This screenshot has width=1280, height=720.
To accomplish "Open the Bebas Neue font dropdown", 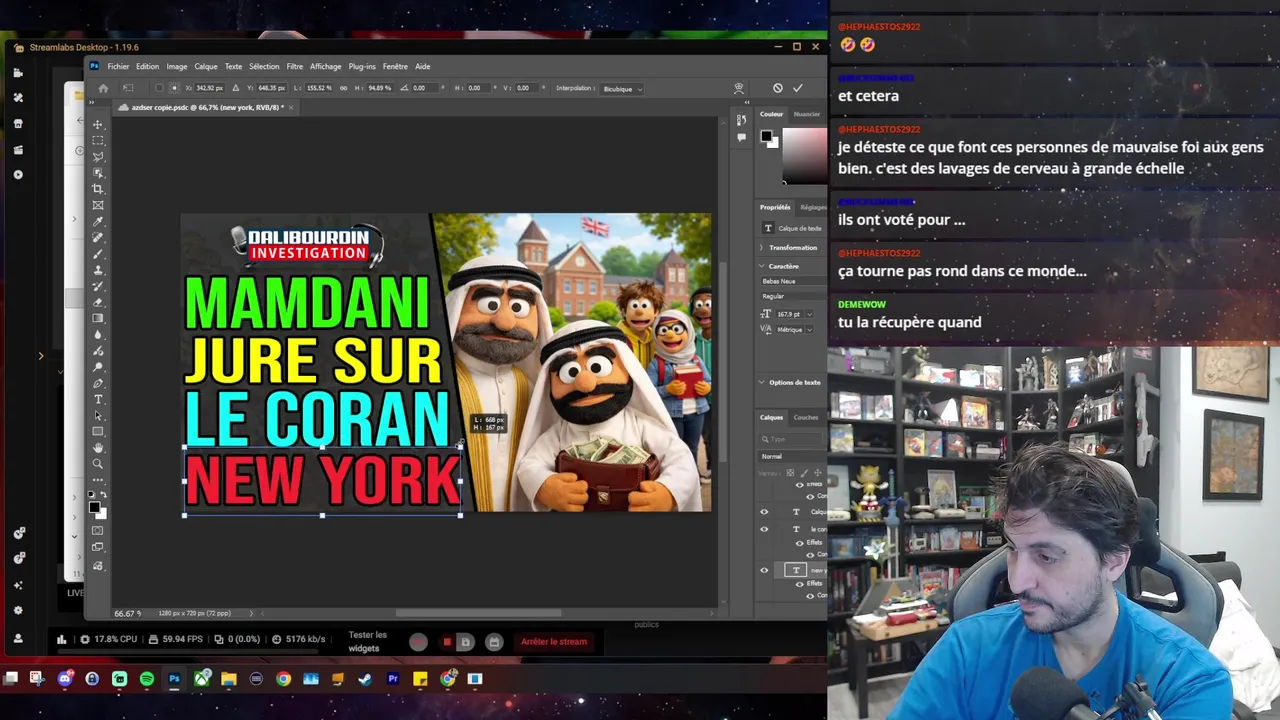I will tap(793, 281).
